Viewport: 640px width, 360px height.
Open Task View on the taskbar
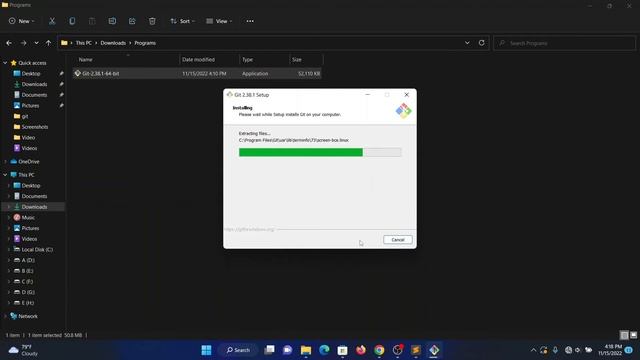tap(269, 350)
